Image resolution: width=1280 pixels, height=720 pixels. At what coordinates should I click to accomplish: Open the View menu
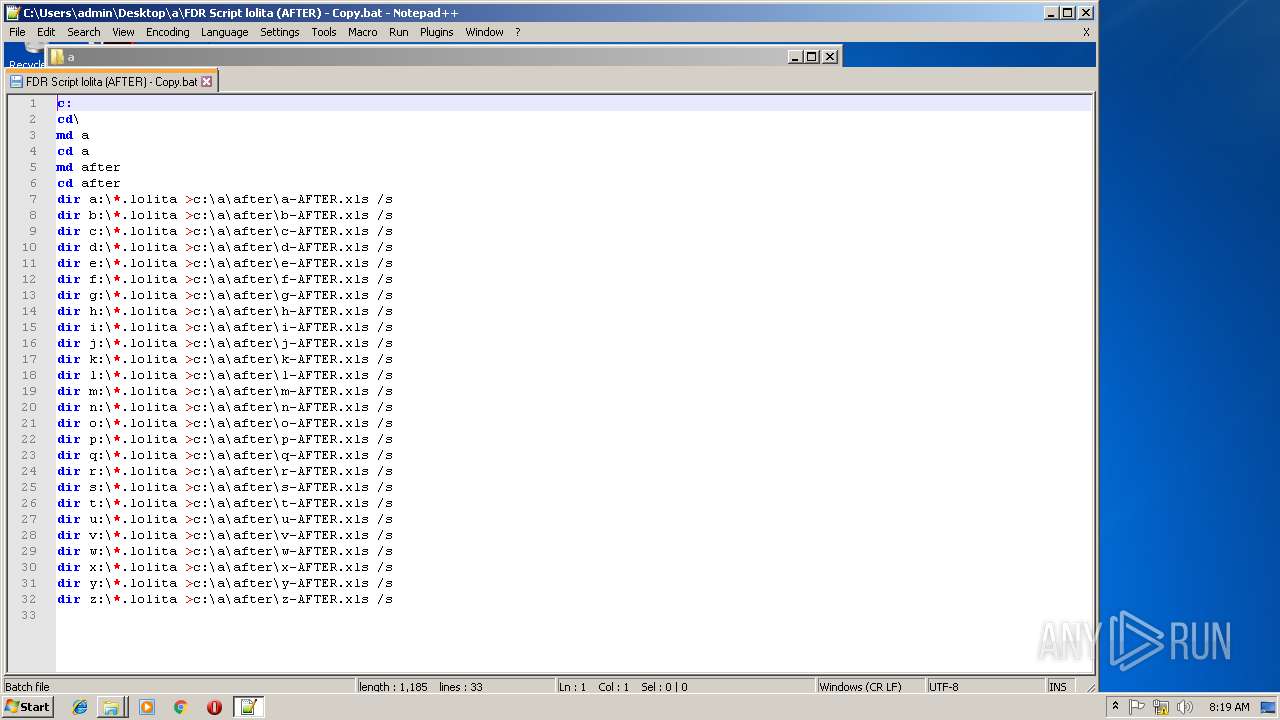[x=123, y=32]
